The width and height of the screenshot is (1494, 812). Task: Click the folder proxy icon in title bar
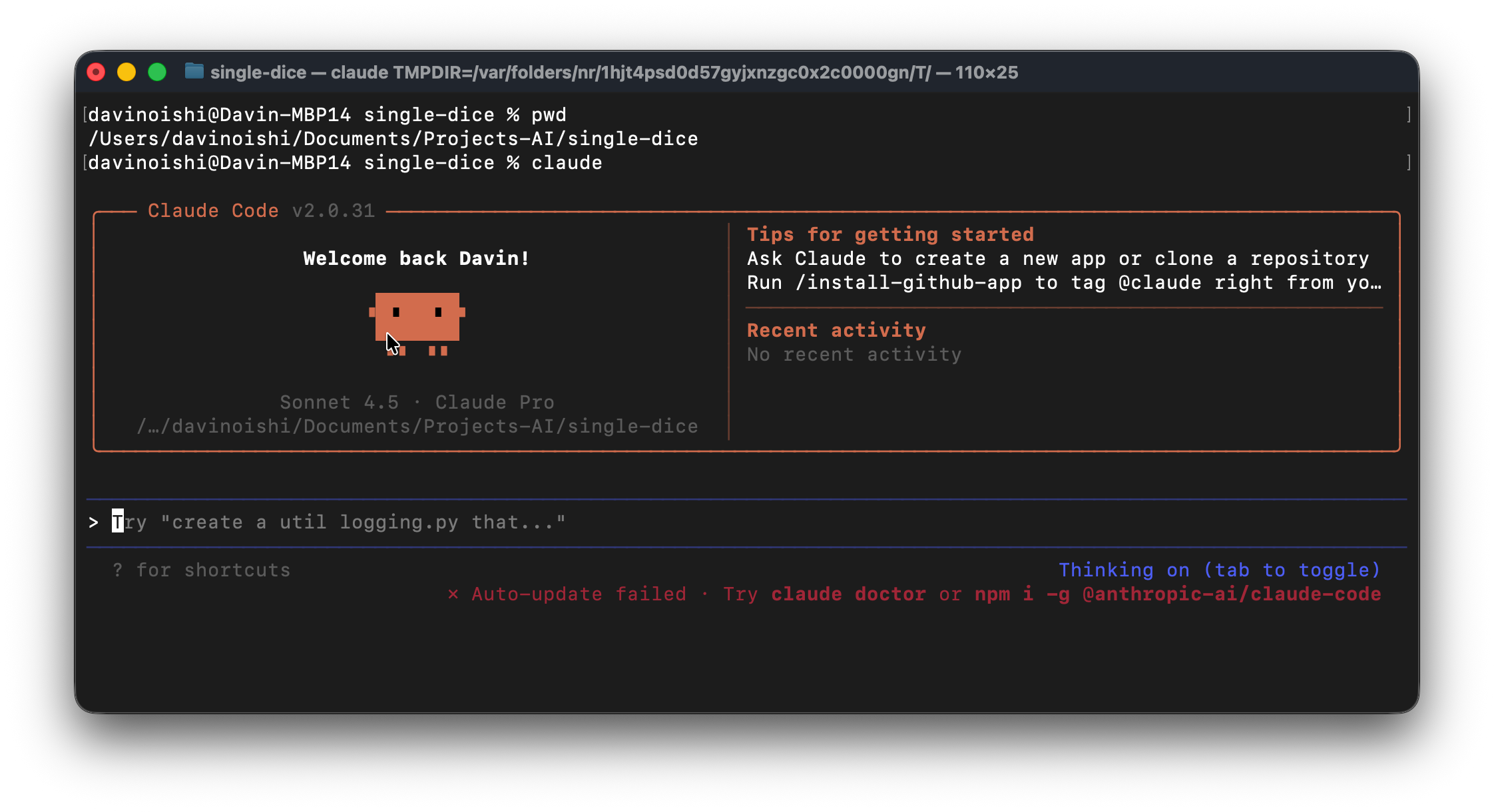click(195, 72)
